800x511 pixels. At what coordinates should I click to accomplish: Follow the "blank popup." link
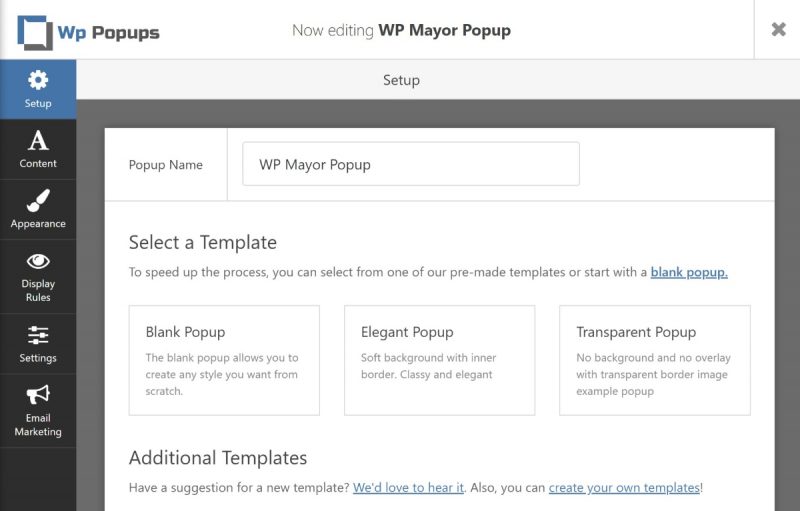(689, 272)
